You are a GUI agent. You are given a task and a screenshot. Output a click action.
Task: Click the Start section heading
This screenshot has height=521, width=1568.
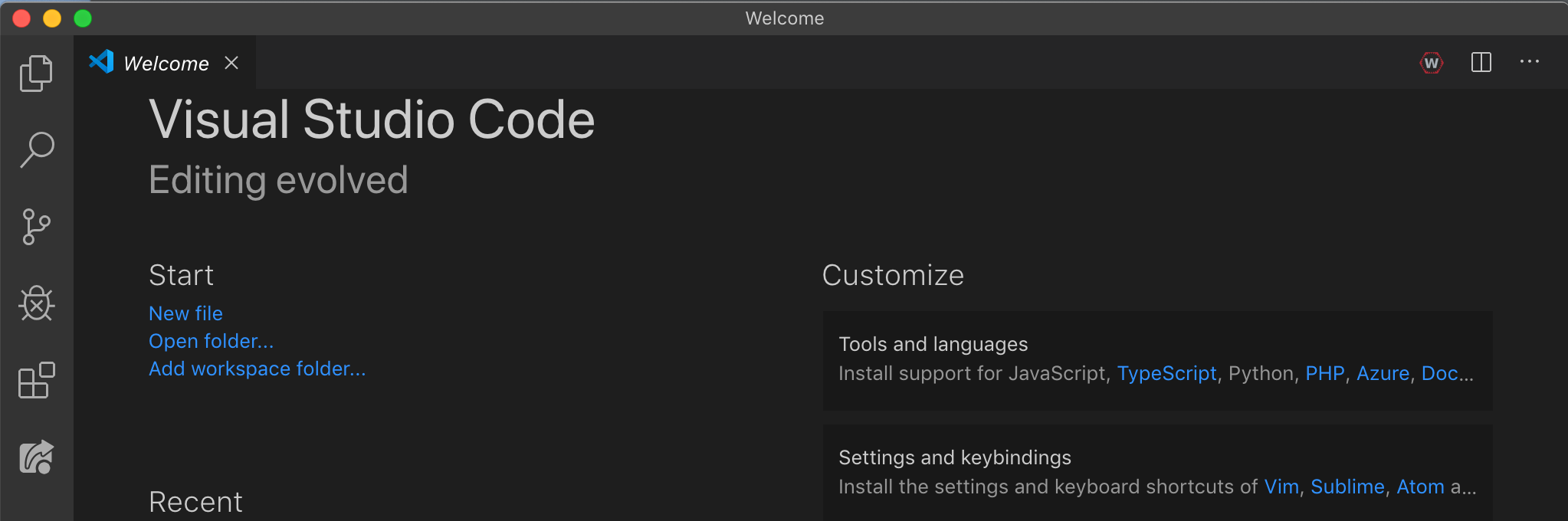[181, 275]
